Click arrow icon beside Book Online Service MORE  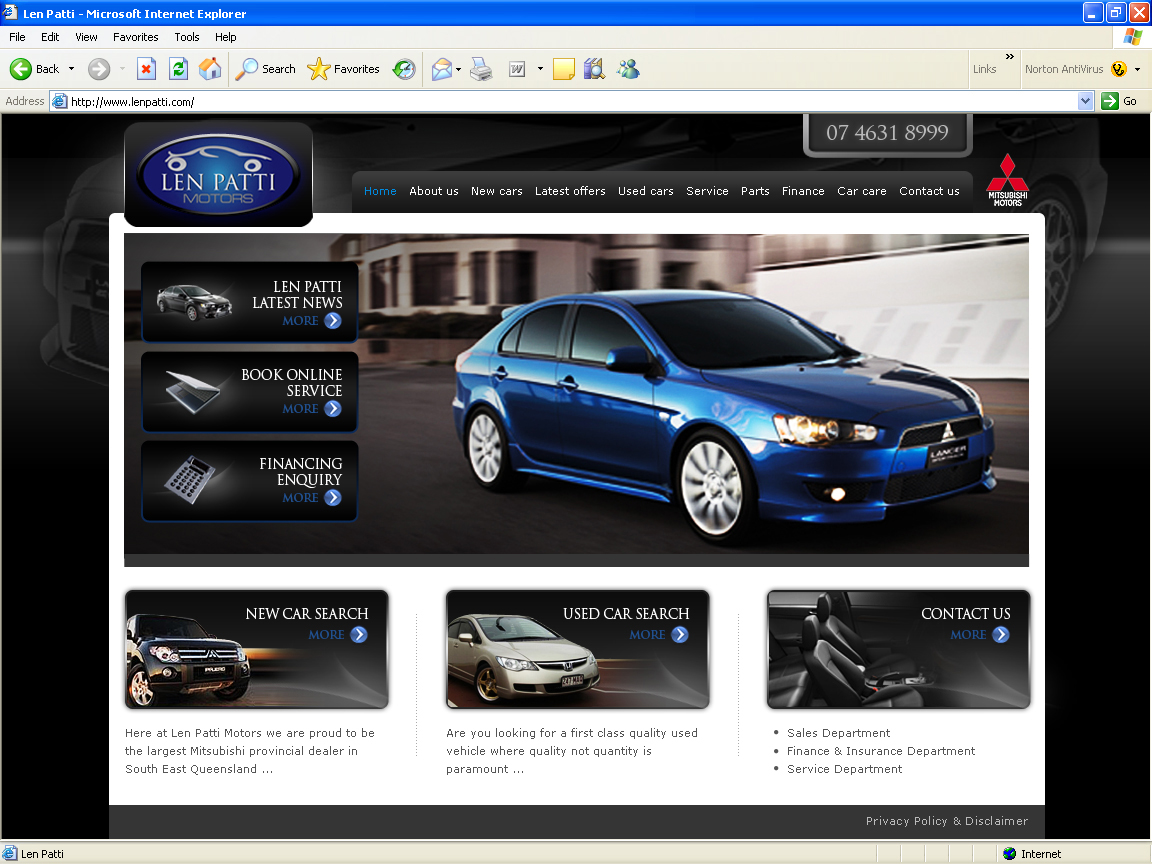click(x=333, y=408)
